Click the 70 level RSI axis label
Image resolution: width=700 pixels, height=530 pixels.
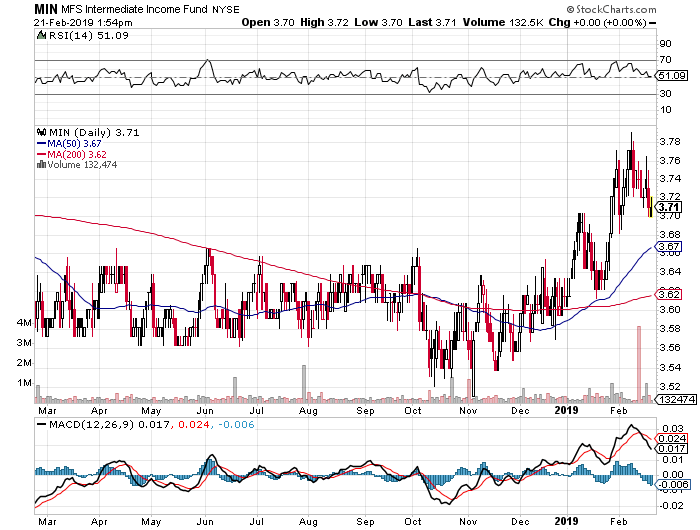click(x=665, y=59)
